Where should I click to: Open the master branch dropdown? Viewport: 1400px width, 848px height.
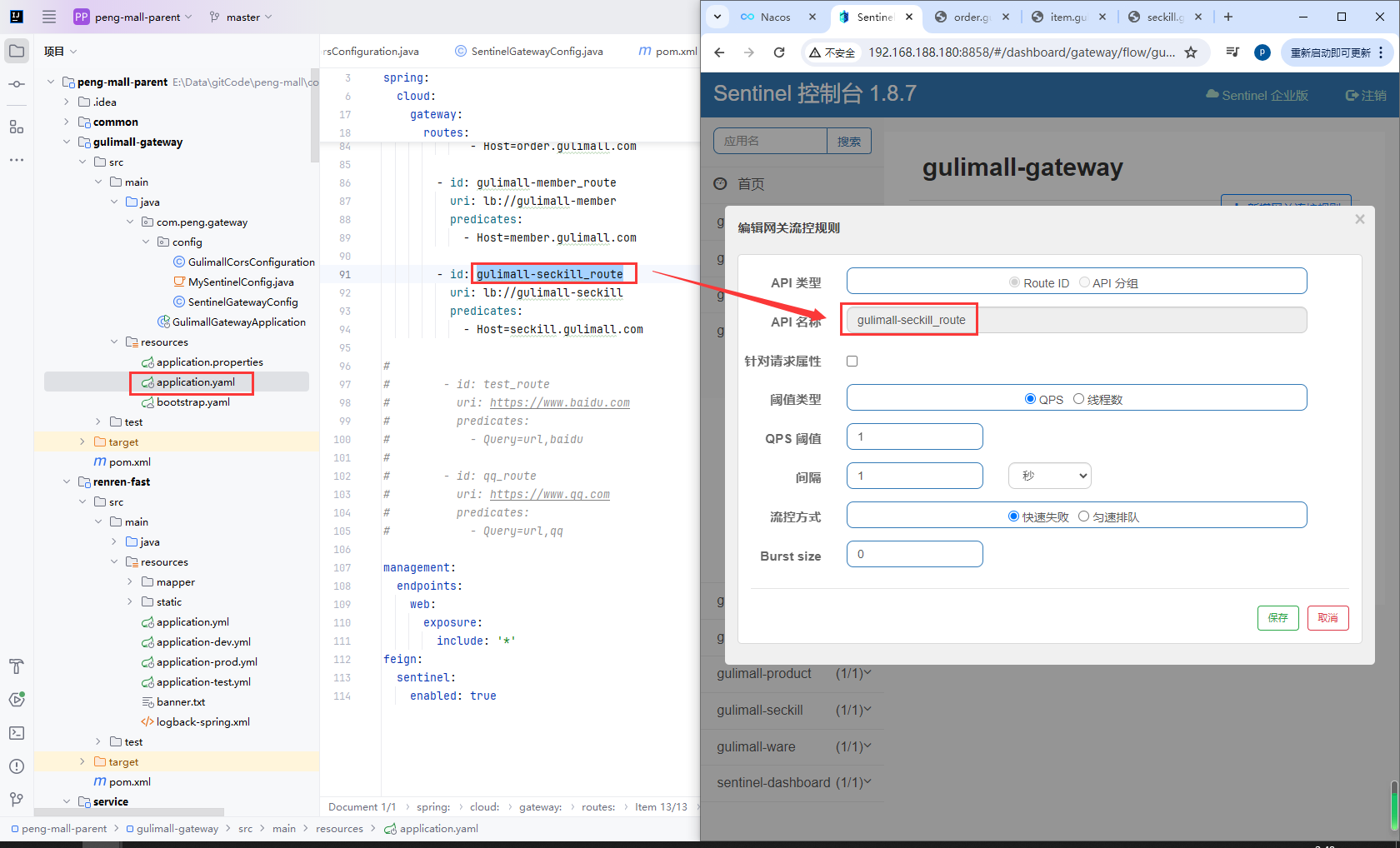(x=240, y=17)
